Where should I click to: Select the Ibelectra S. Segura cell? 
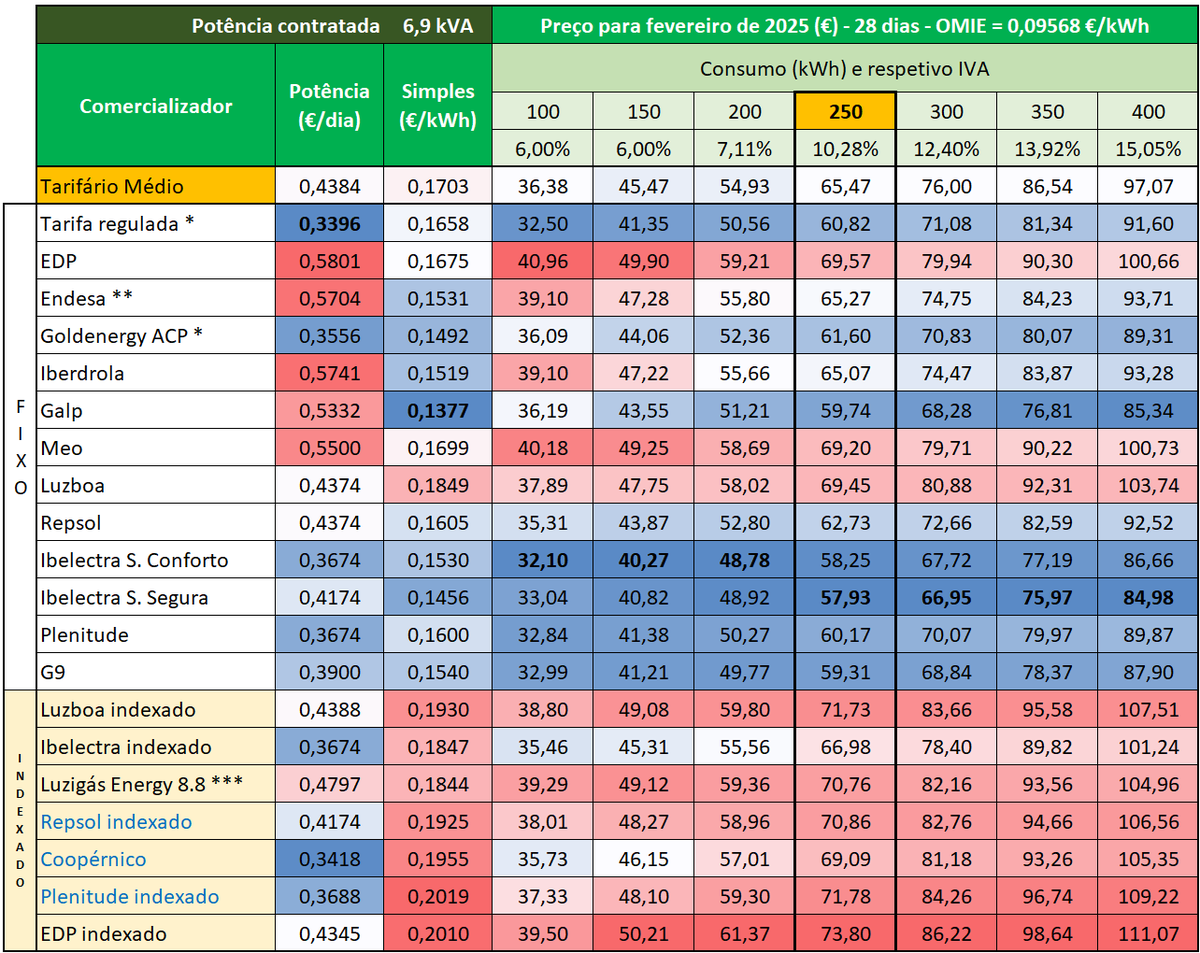pyautogui.click(x=156, y=598)
